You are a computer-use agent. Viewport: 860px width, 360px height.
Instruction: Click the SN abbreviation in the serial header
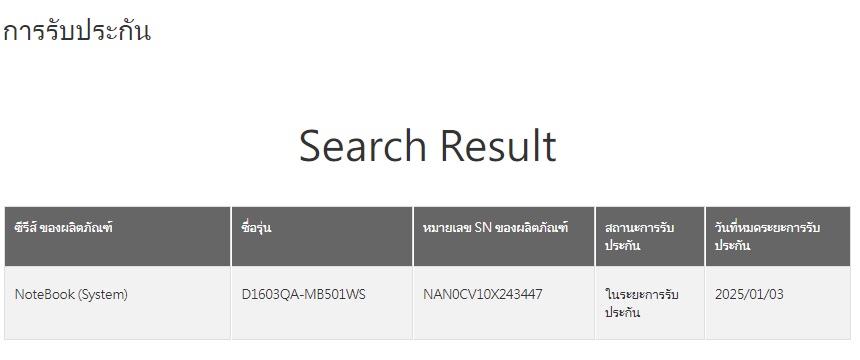(x=483, y=228)
